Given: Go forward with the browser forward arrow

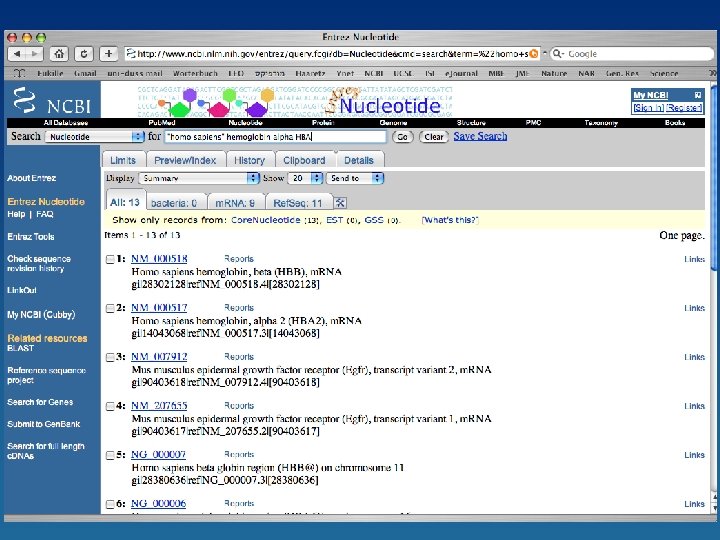Looking at the screenshot, I should point(34,54).
